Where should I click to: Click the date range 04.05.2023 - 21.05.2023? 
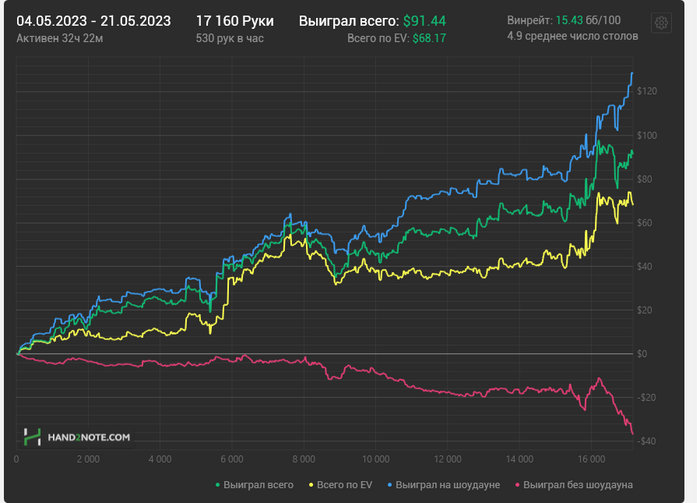point(93,21)
